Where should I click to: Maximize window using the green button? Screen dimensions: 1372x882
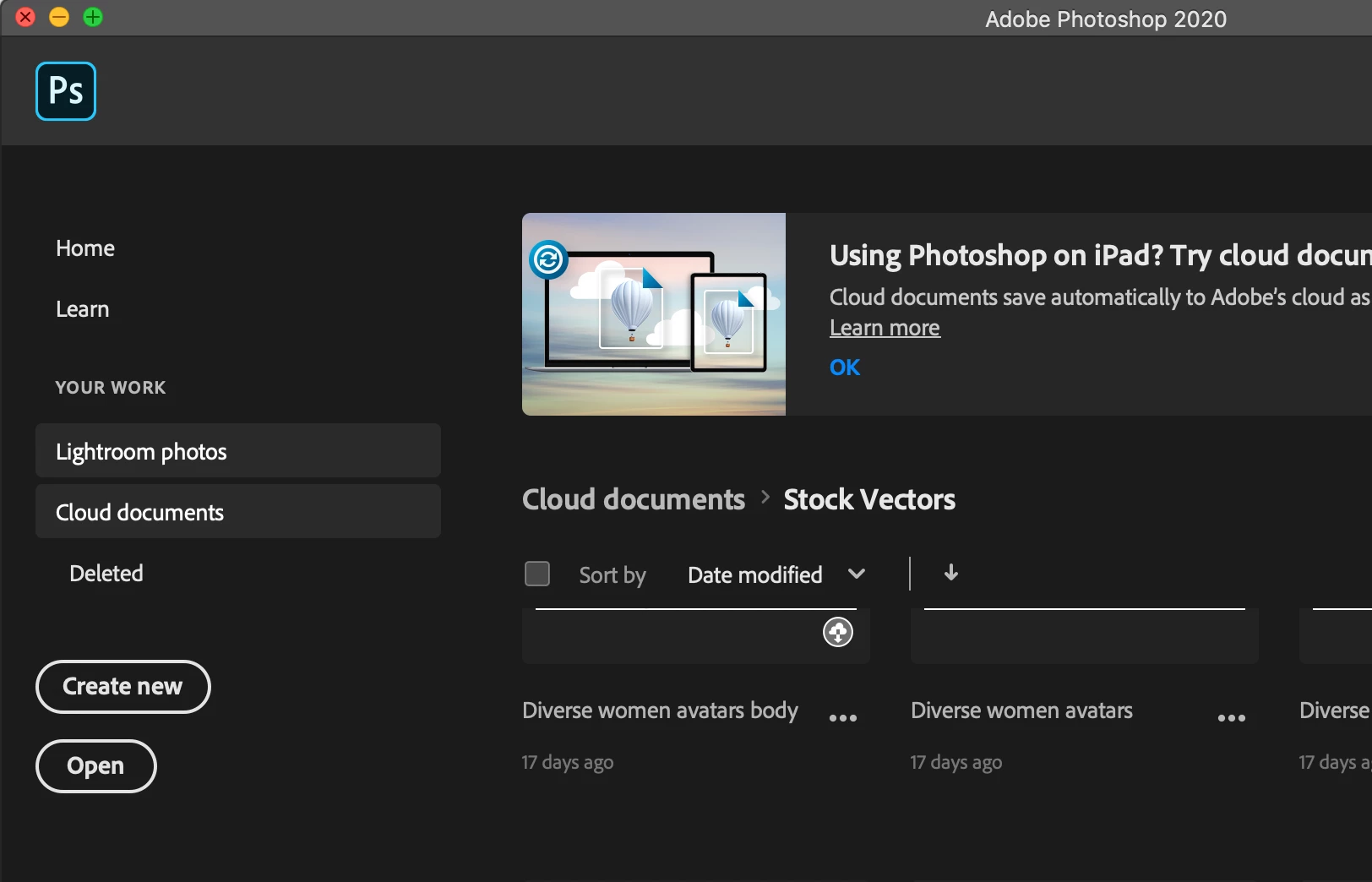[93, 17]
